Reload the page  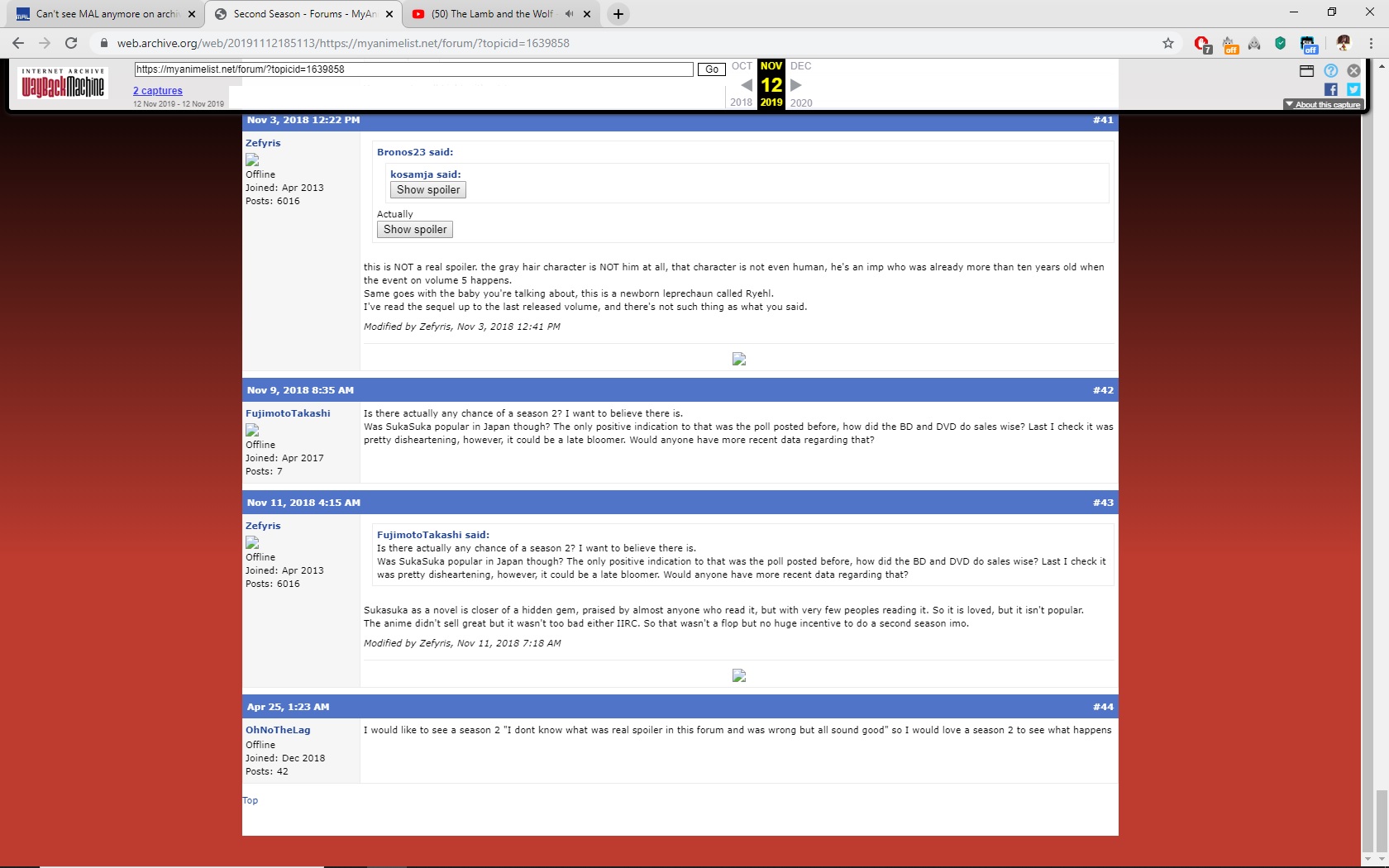tap(71, 43)
